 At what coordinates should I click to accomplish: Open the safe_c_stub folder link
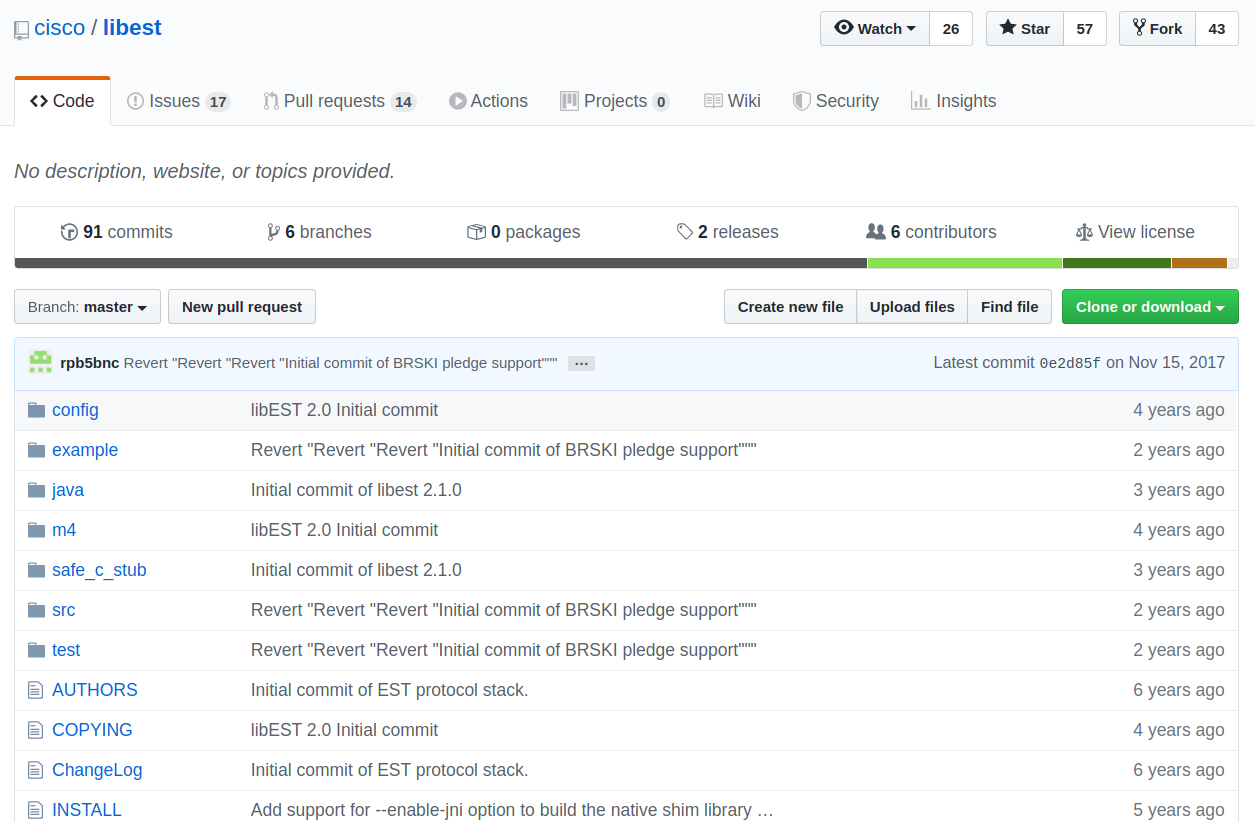tap(99, 570)
